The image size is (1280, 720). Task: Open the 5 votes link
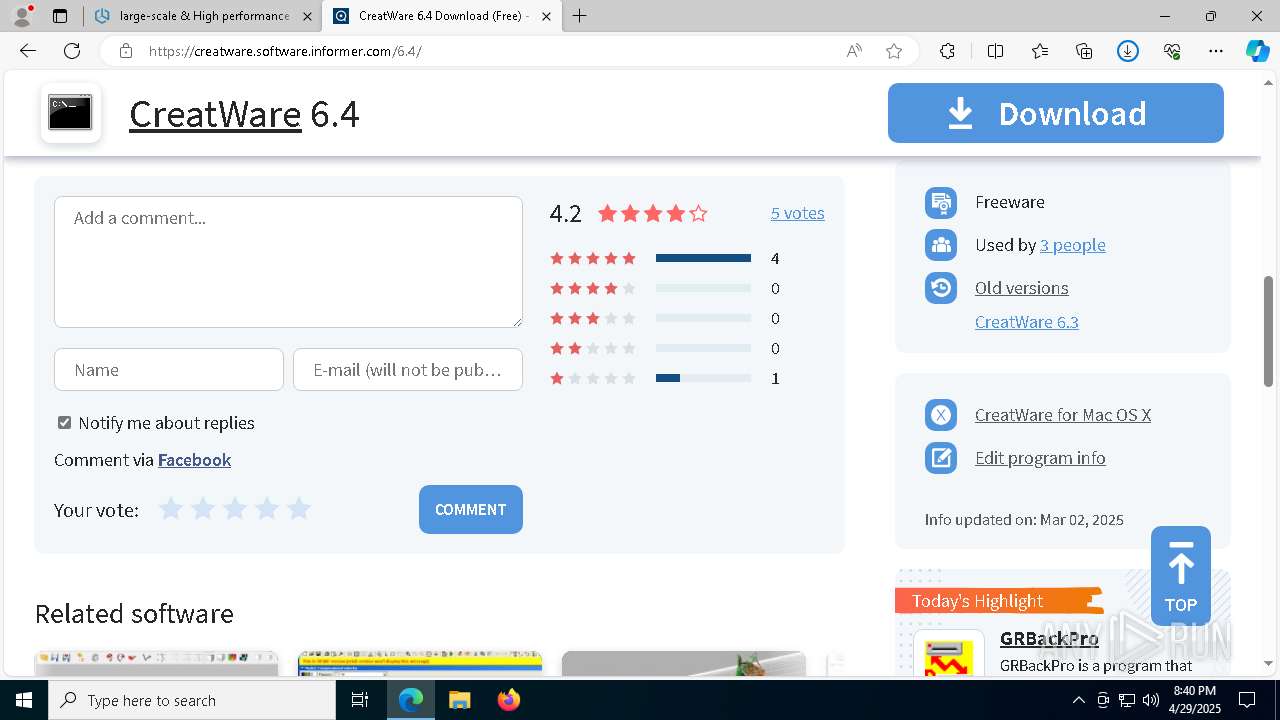[798, 213]
